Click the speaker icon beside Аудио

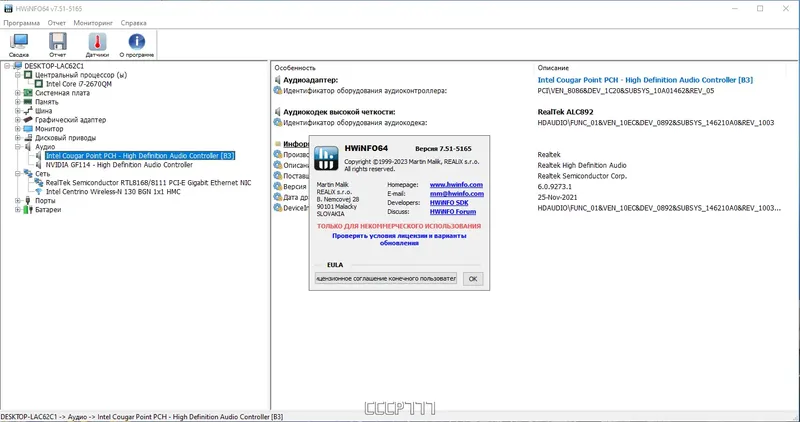[x=28, y=147]
